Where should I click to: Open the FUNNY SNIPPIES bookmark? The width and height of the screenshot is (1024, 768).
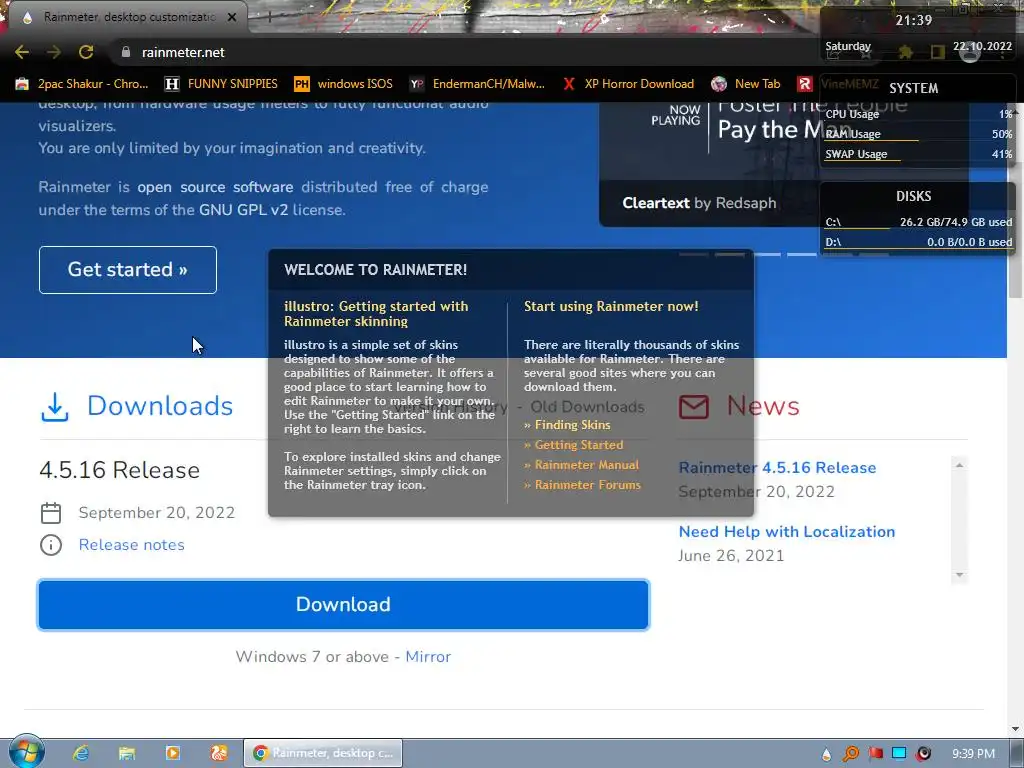221,84
